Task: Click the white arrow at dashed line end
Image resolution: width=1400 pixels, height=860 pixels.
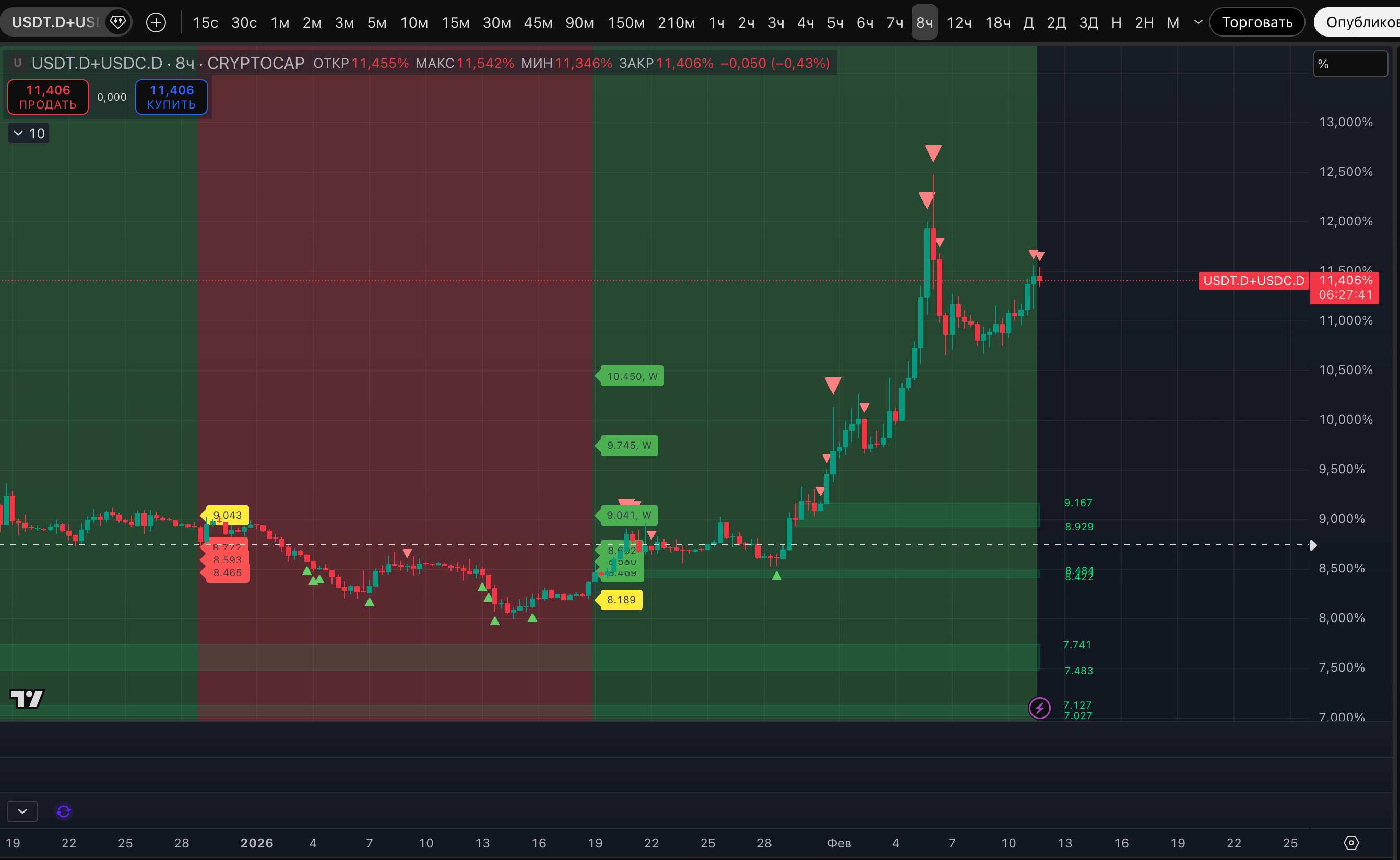Action: click(1313, 545)
